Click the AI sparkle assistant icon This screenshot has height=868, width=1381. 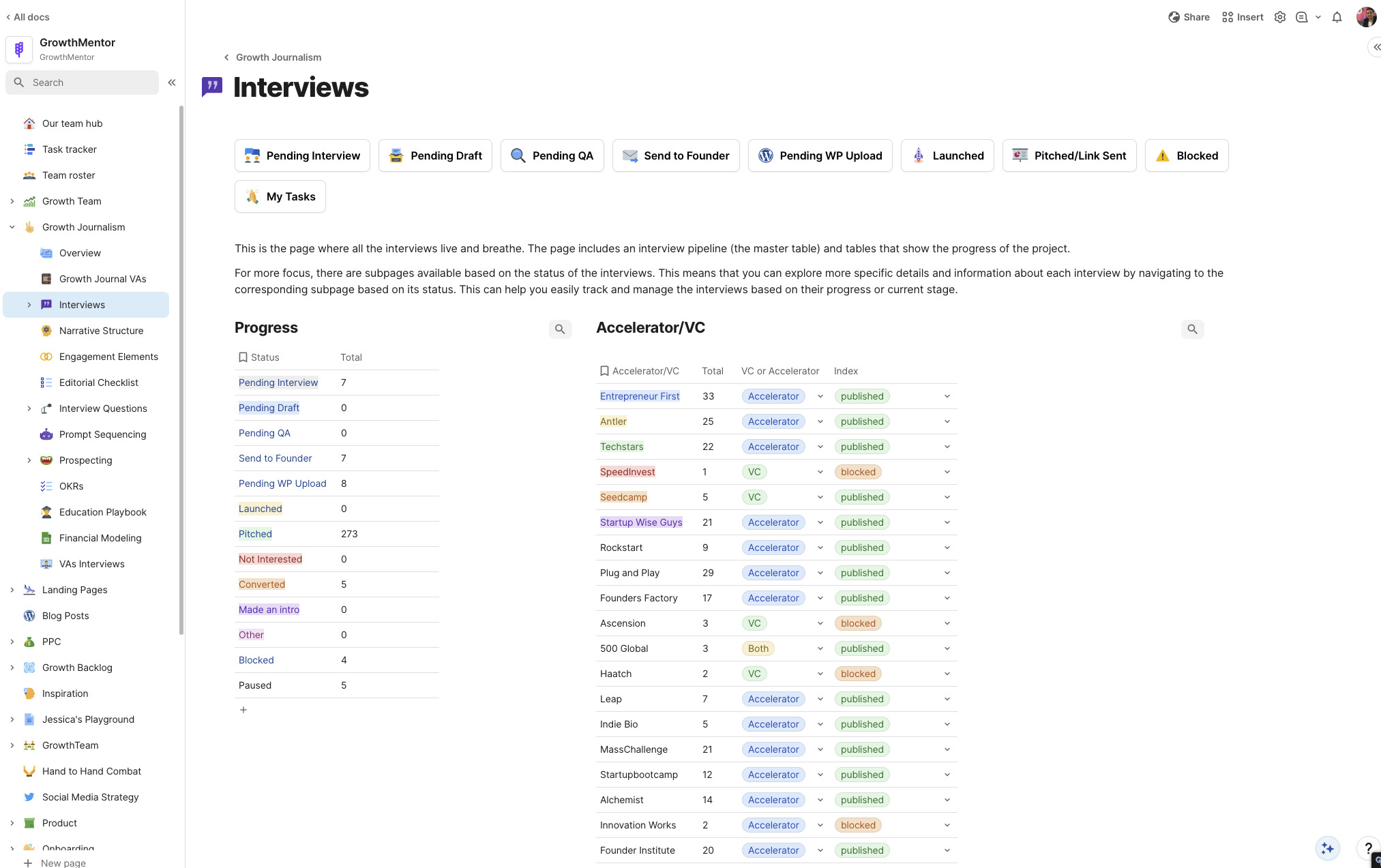(1327, 848)
